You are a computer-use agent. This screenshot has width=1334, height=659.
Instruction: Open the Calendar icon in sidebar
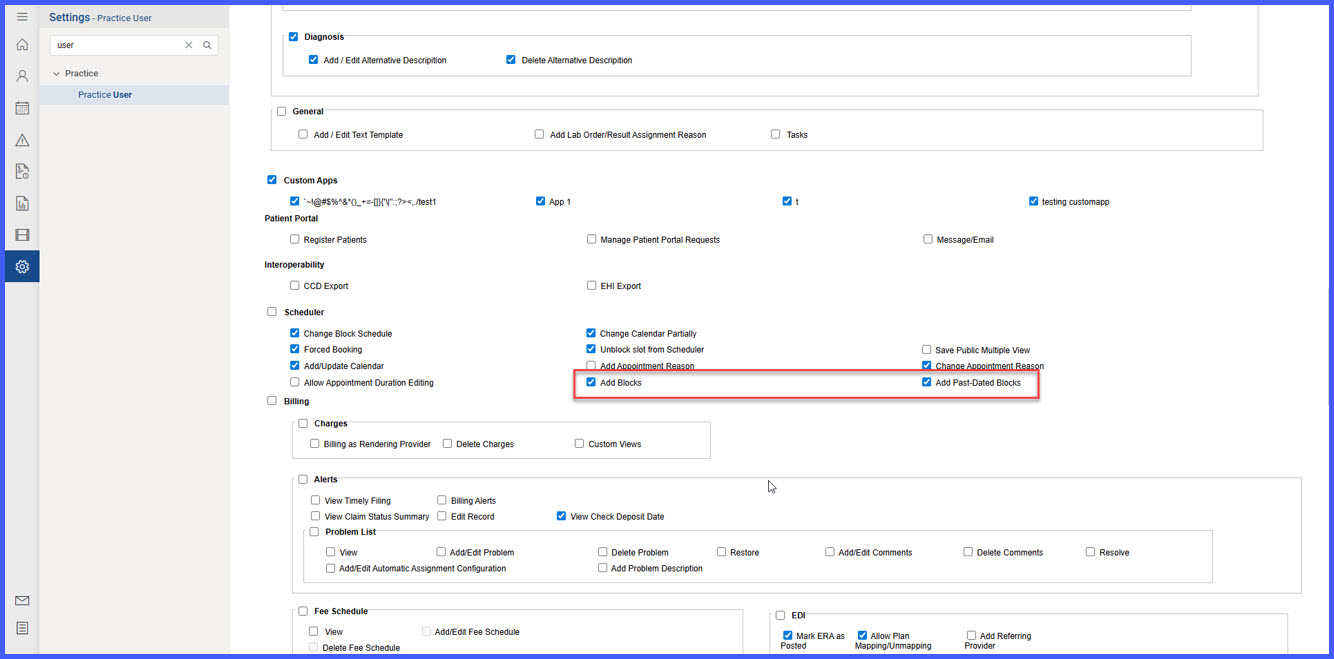coord(22,108)
